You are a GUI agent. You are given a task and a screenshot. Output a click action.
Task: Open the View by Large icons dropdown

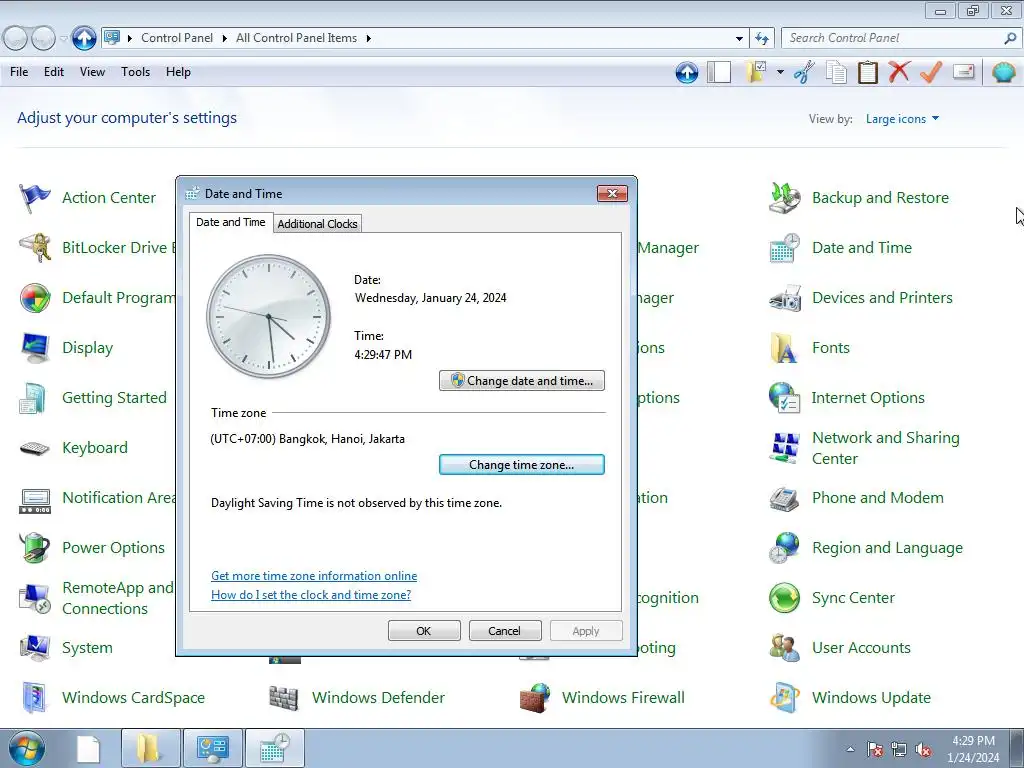tap(903, 119)
